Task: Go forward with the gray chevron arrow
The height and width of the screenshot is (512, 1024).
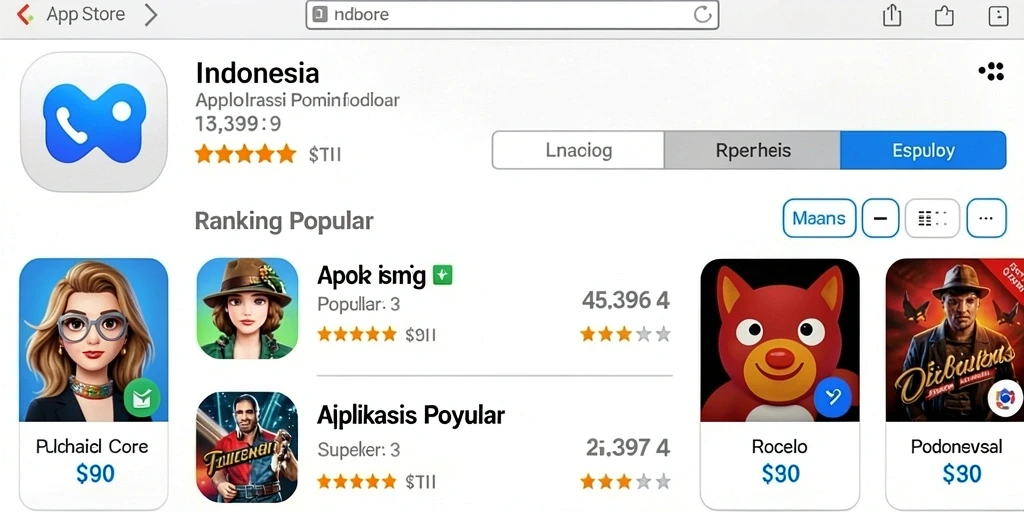Action: pos(151,14)
